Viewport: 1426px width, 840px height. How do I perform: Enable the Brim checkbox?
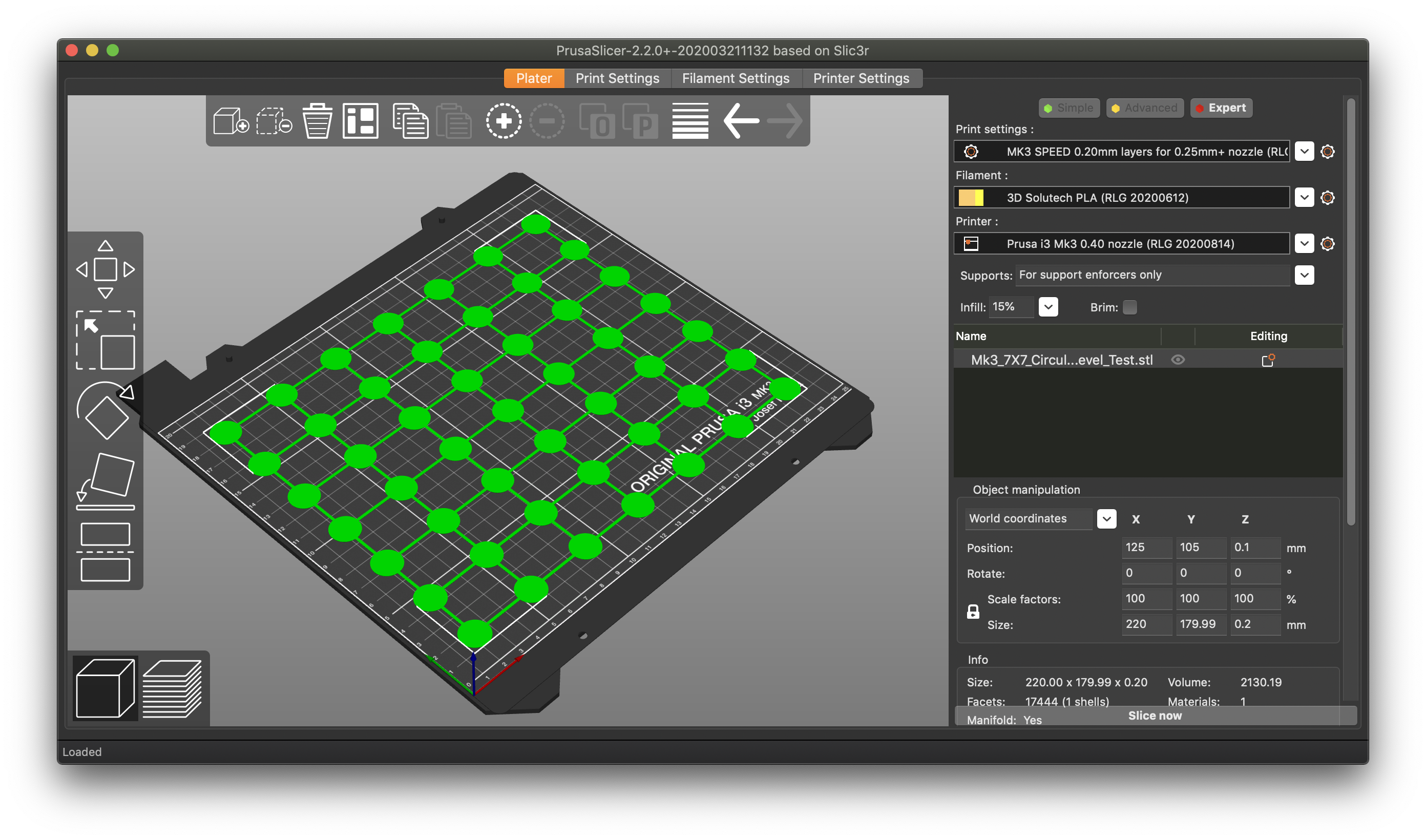click(1129, 307)
